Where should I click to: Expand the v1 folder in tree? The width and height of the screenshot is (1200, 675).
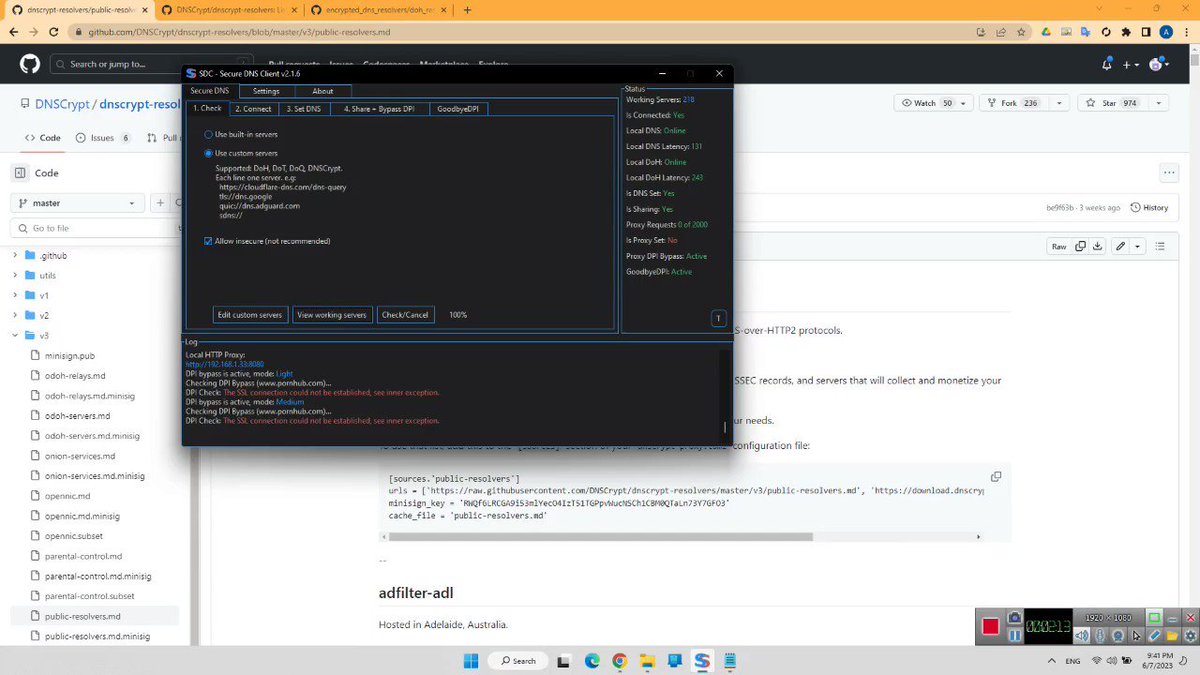pyautogui.click(x=16, y=296)
